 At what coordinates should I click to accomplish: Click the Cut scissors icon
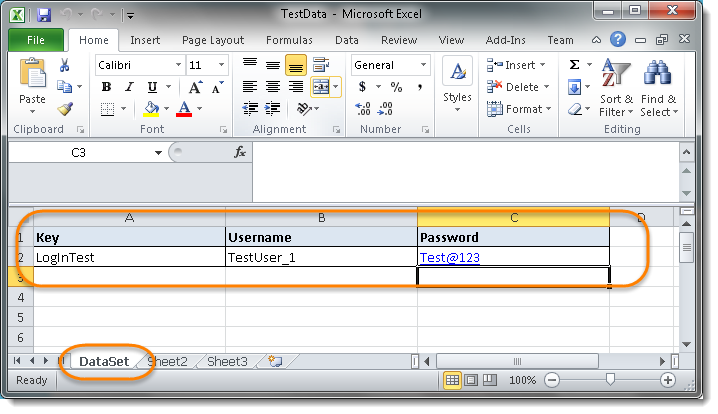point(65,65)
